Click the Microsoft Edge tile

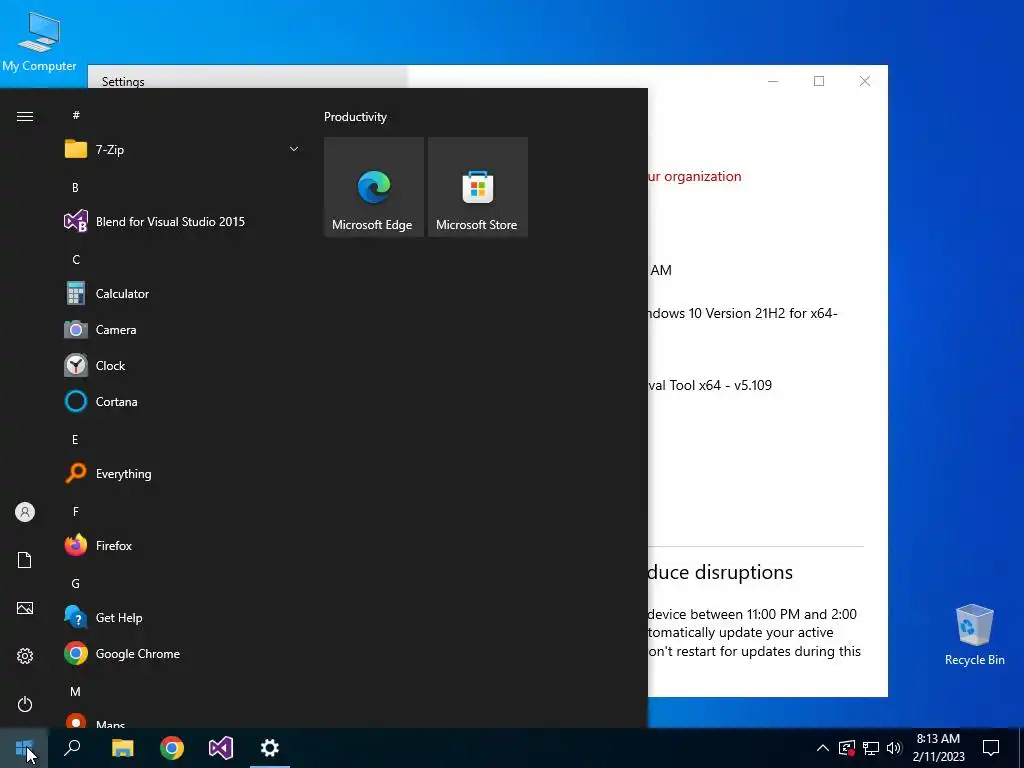click(x=374, y=187)
